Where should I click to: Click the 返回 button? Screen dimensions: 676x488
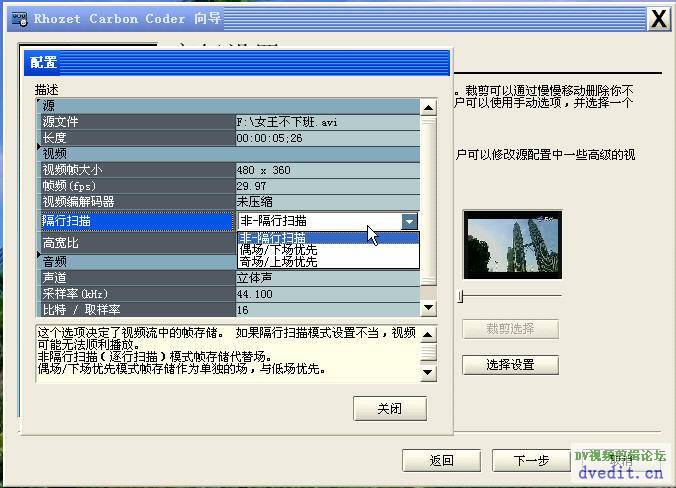(x=441, y=461)
